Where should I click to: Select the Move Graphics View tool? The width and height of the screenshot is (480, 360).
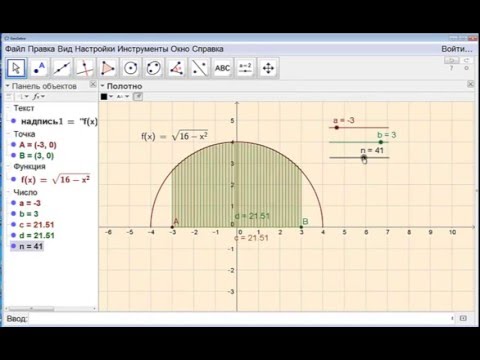(x=268, y=68)
